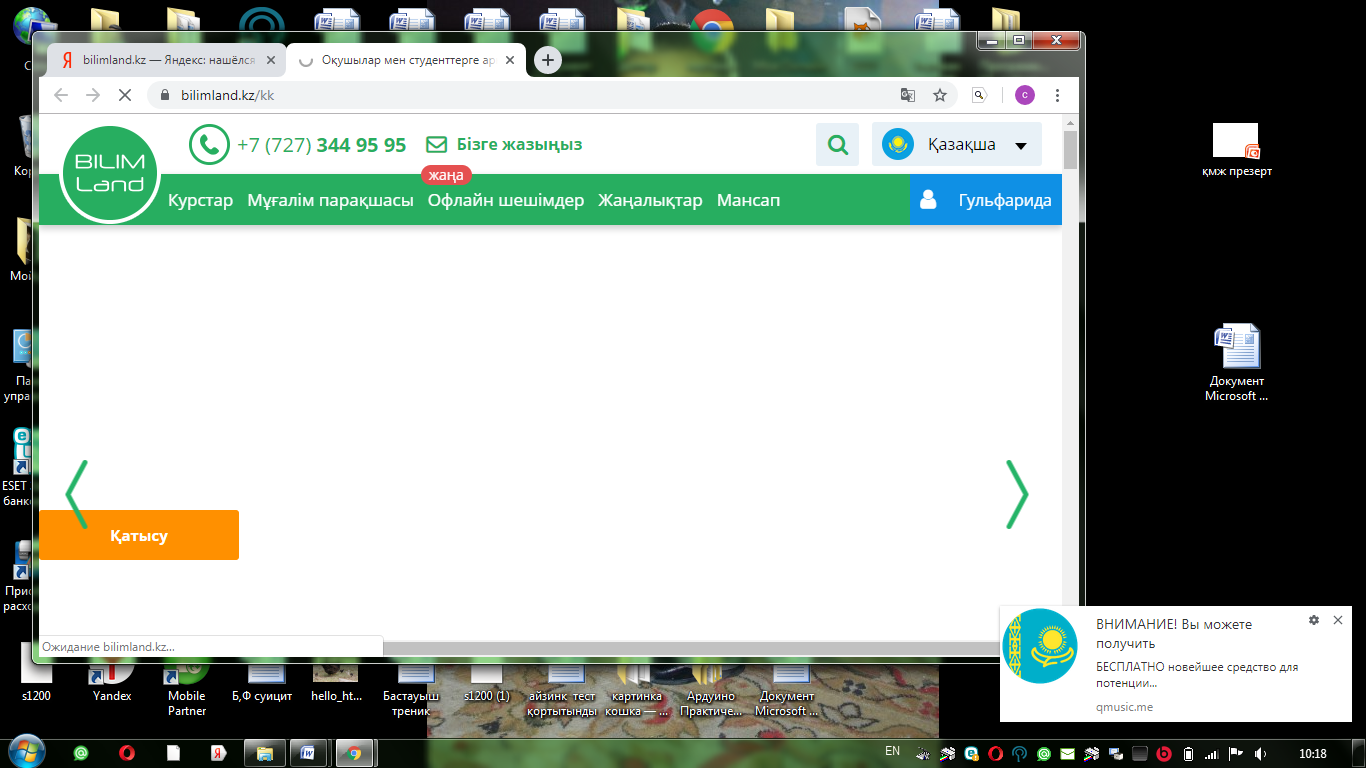Image resolution: width=1366 pixels, height=768 pixels.
Task: Open the Мансап menu item
Action: point(749,200)
